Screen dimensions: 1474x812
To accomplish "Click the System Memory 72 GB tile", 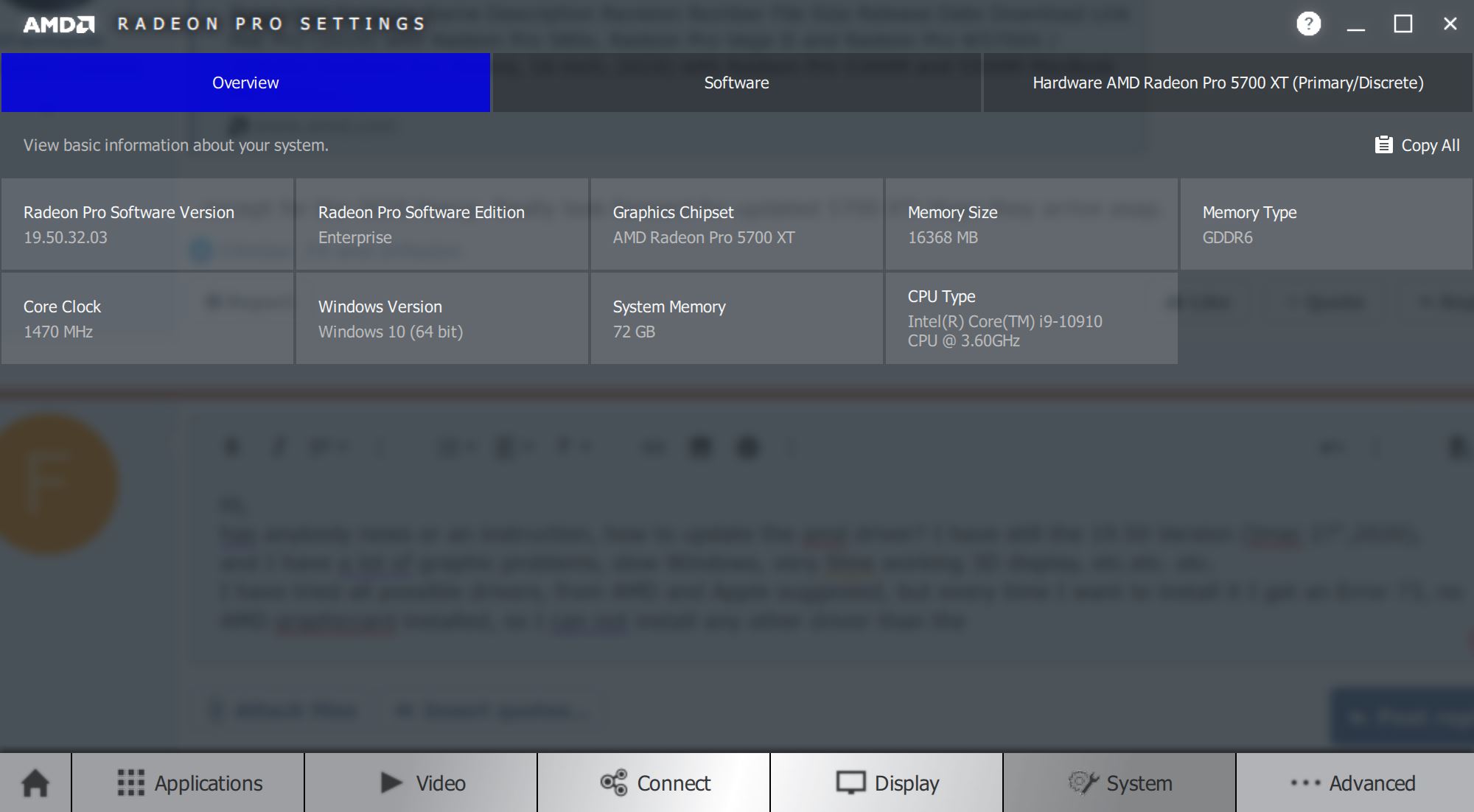I will tap(737, 318).
